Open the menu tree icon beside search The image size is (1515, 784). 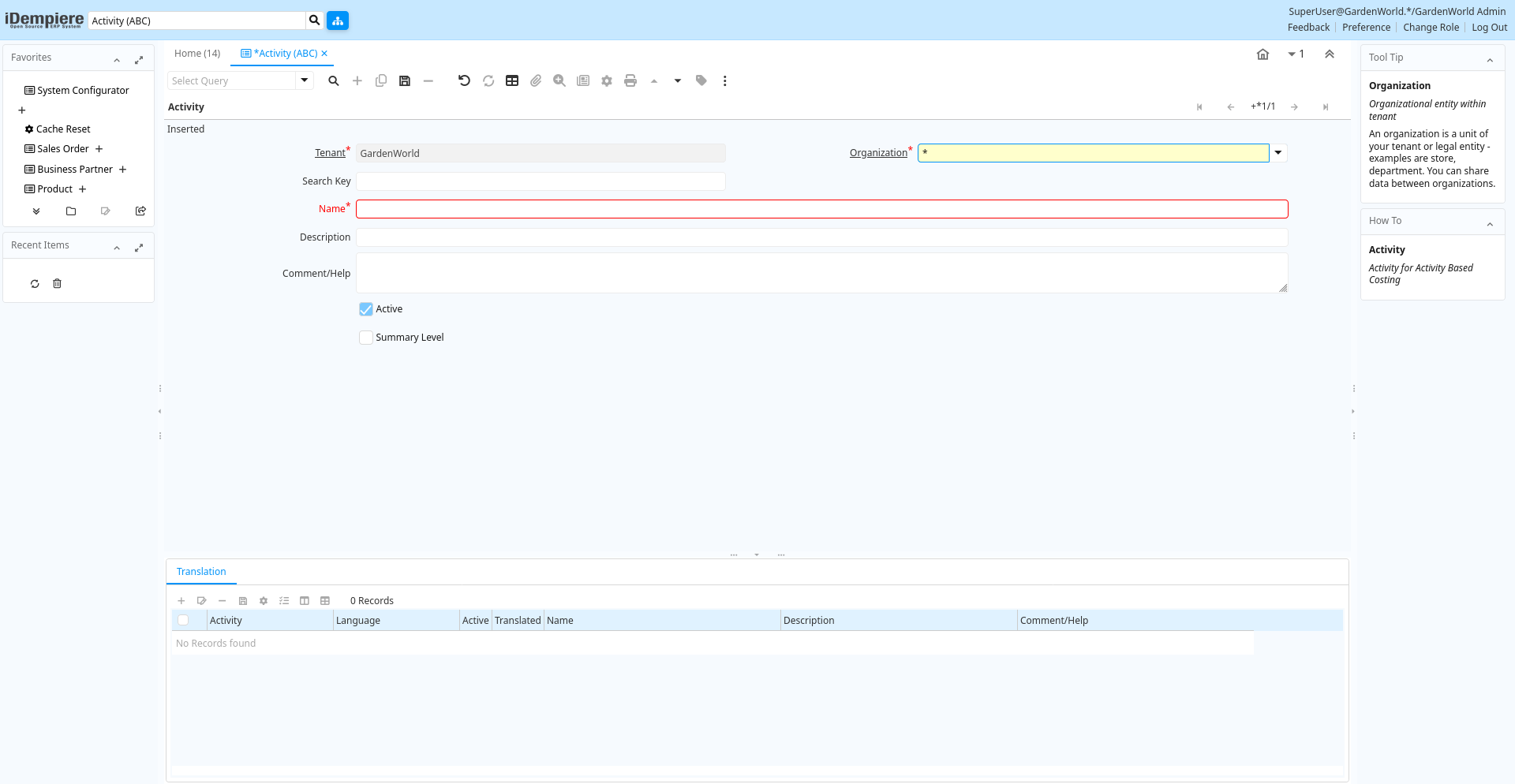tap(338, 21)
